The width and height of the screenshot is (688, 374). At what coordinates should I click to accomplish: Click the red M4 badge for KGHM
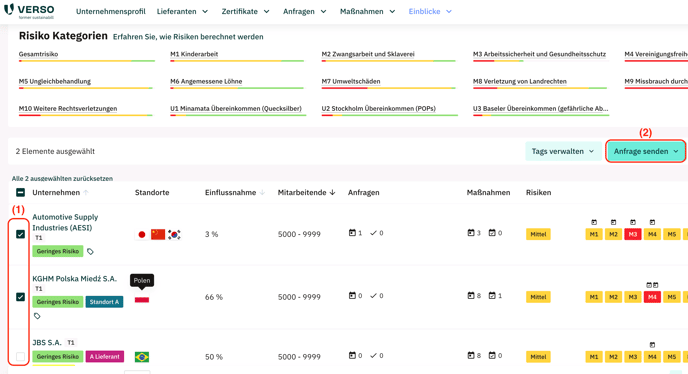click(x=652, y=297)
